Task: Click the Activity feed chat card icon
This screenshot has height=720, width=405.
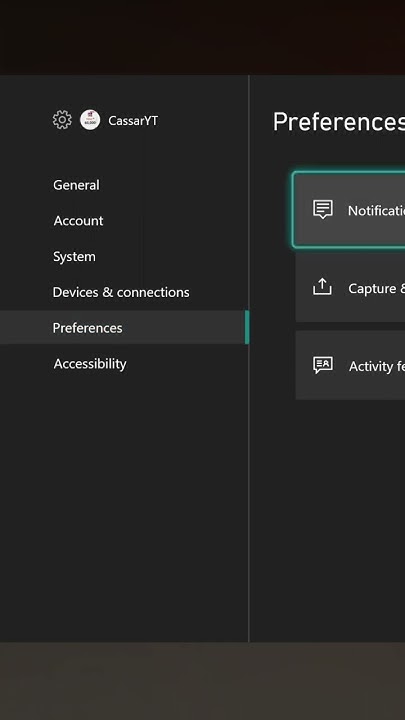Action: pos(323,365)
